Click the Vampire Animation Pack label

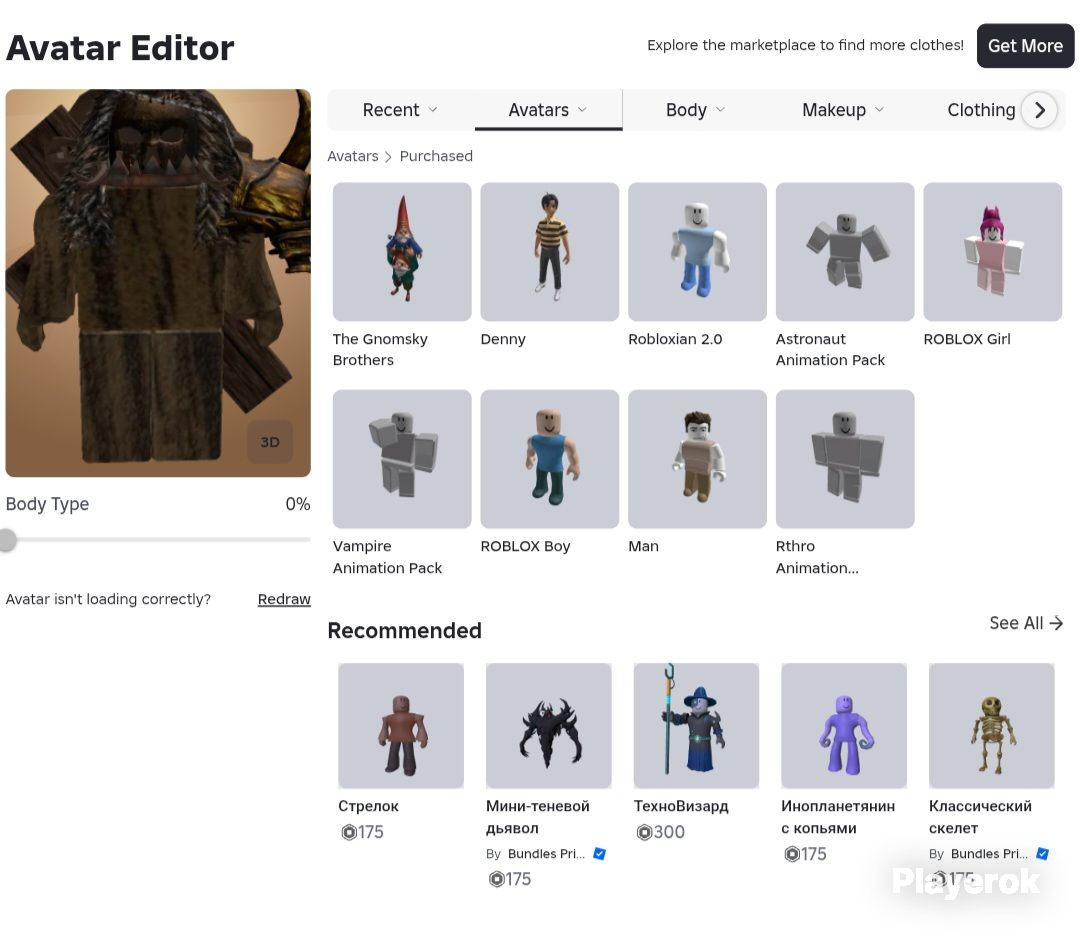click(387, 557)
